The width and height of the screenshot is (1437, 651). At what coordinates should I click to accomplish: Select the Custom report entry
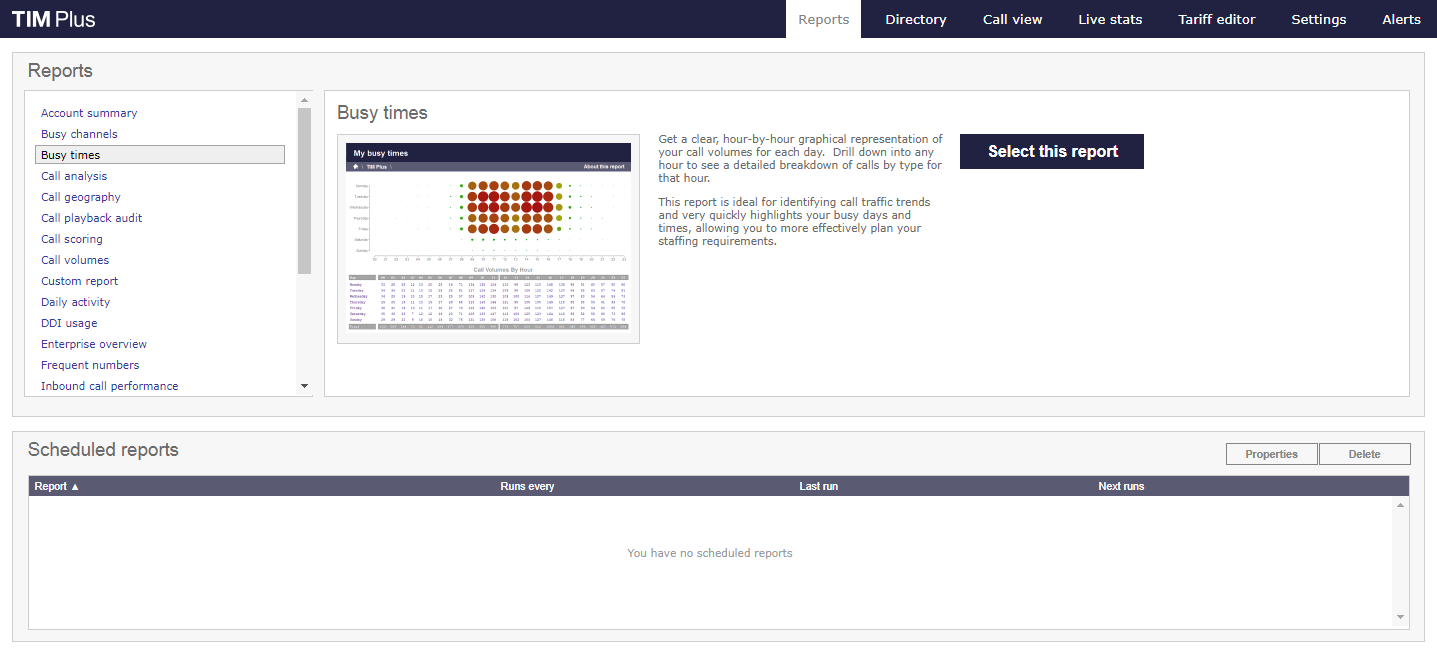pyautogui.click(x=79, y=281)
